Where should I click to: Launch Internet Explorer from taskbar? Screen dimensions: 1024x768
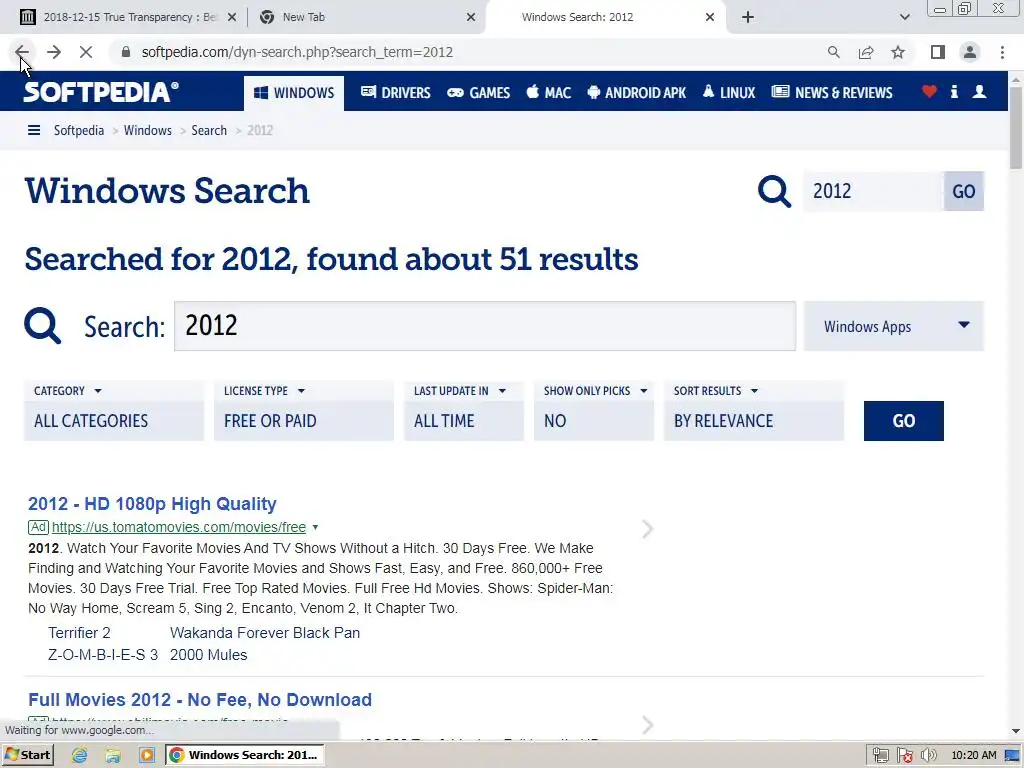[79, 755]
